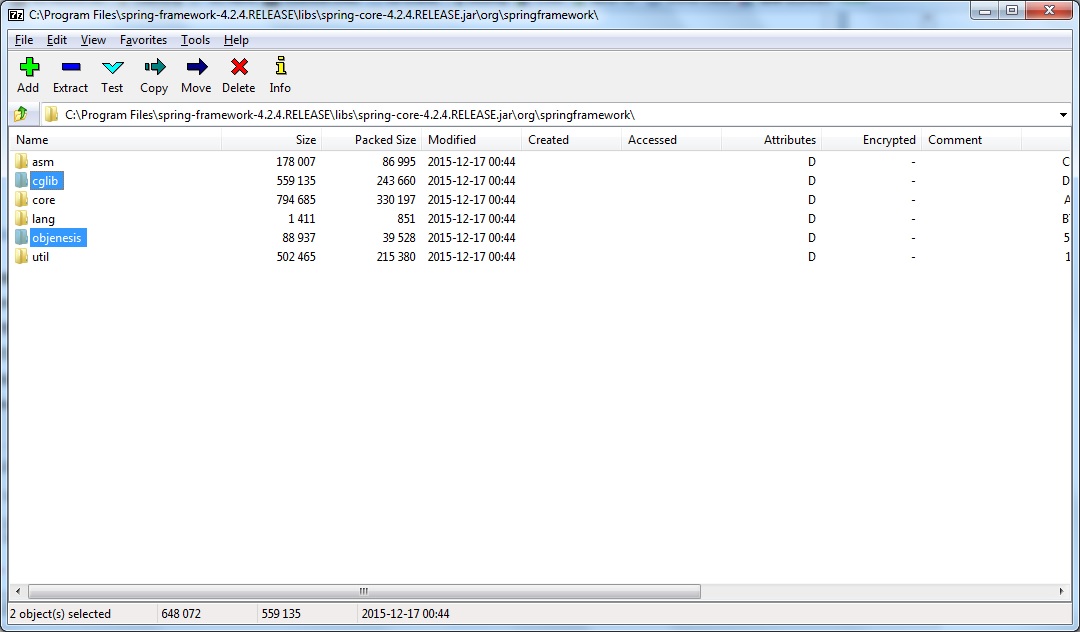Maximize the 7-Zip window
1080x632 pixels.
click(x=1012, y=10)
